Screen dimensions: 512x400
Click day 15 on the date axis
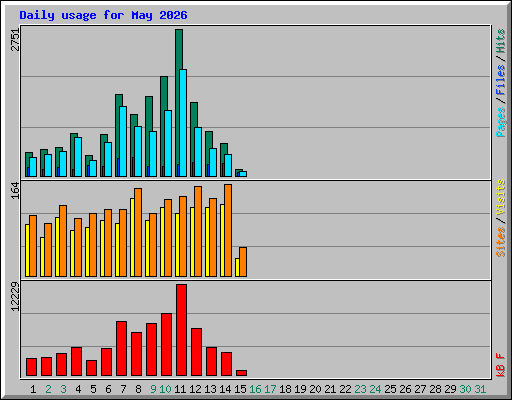click(240, 389)
